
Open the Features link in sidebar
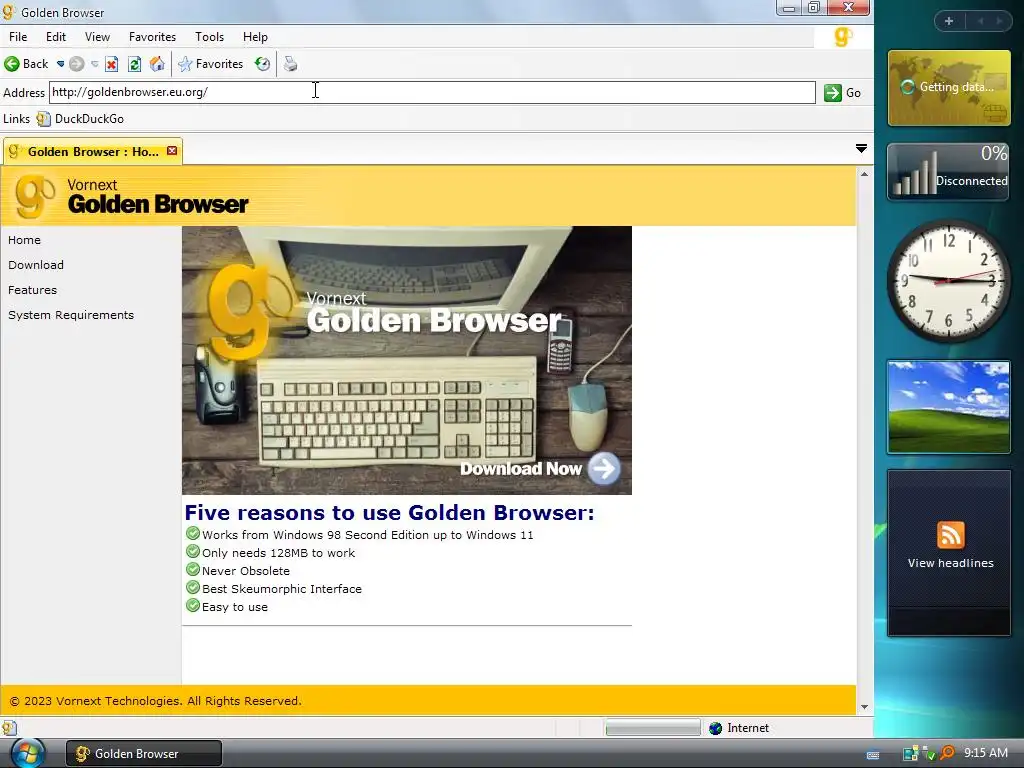point(33,290)
